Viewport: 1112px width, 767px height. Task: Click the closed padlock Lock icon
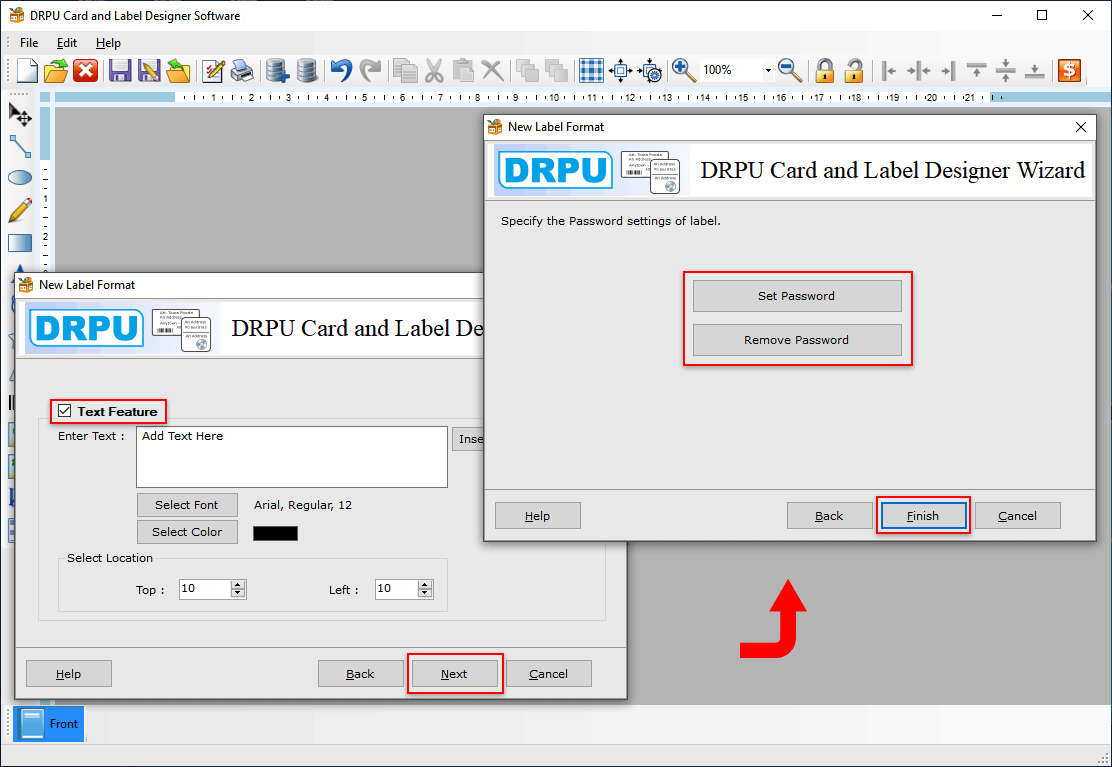point(824,70)
